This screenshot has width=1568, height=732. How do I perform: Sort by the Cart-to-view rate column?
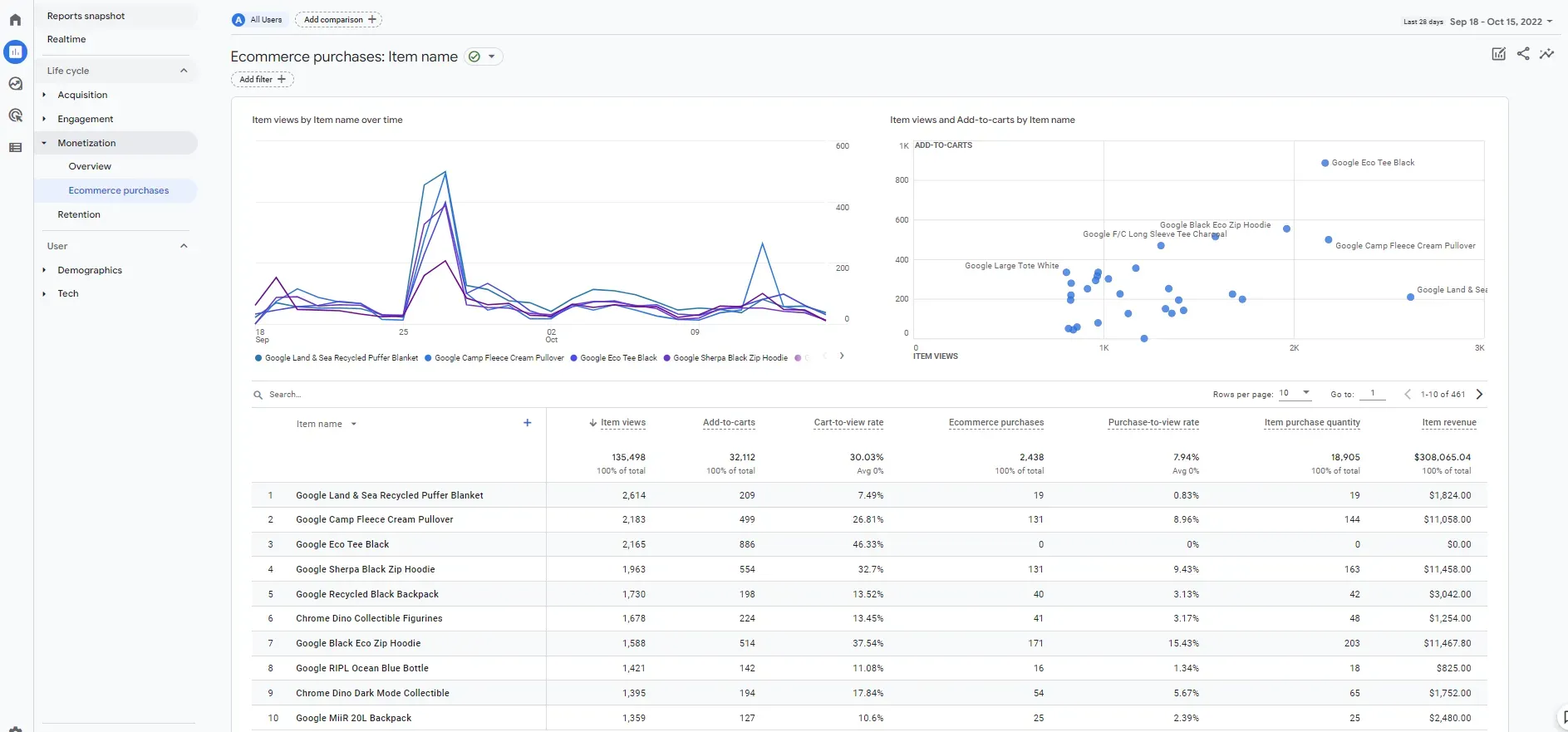(848, 423)
